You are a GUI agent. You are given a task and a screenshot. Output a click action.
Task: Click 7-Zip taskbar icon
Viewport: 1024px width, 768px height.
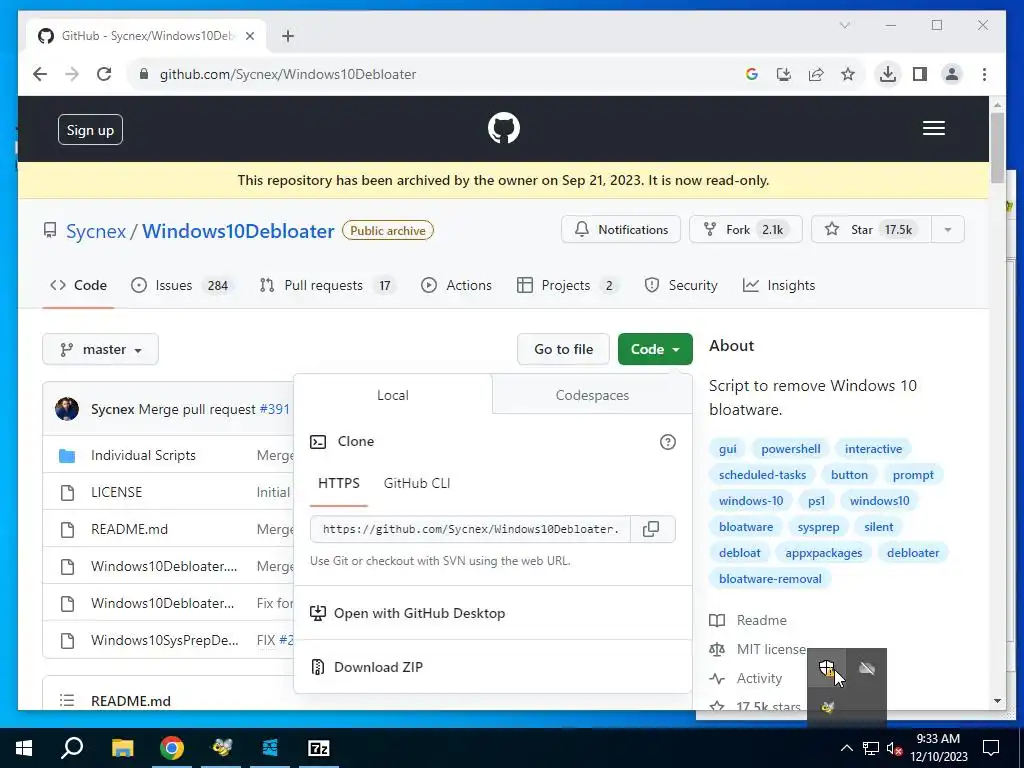pos(319,748)
